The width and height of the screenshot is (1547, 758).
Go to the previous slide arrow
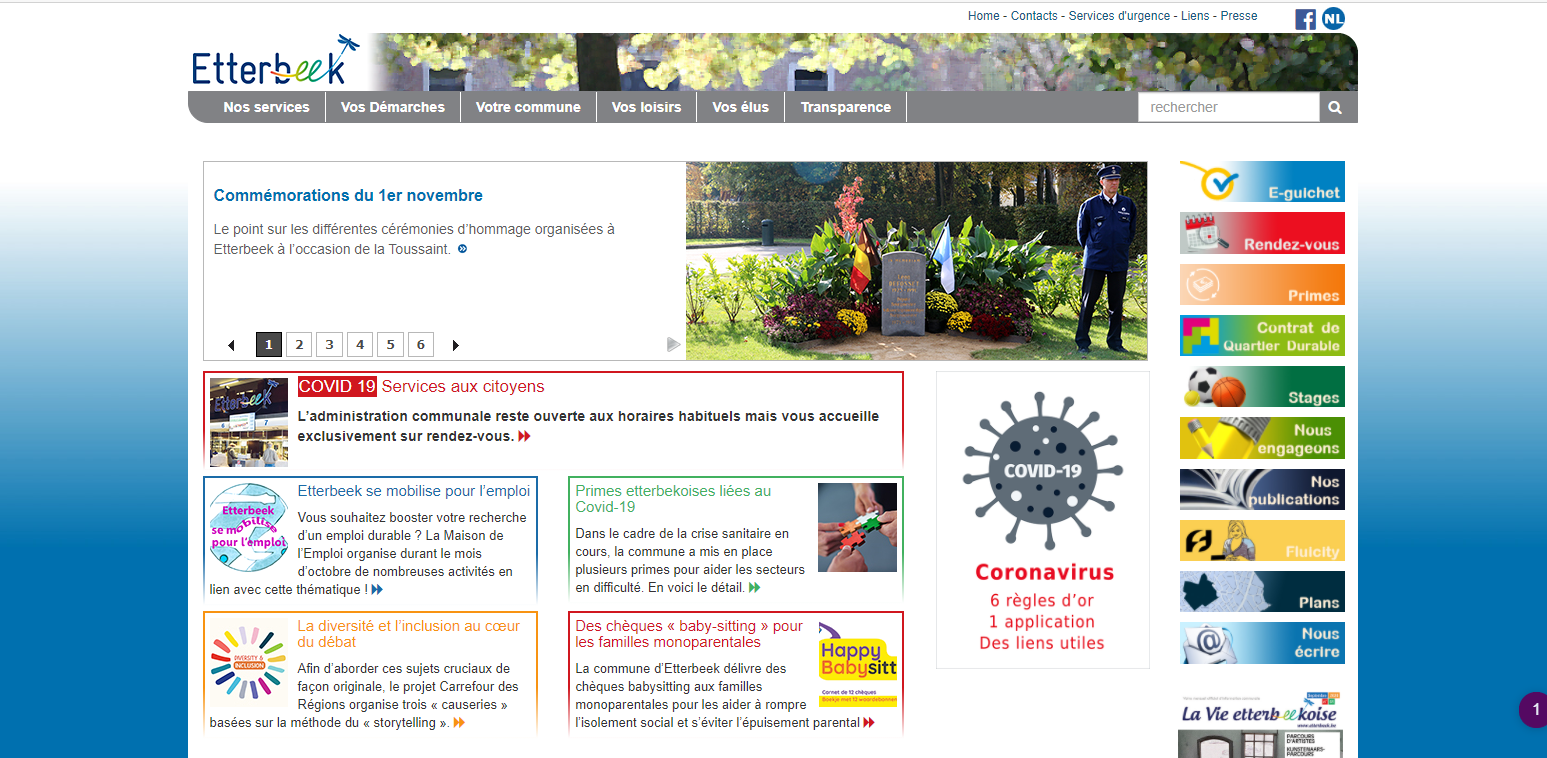point(231,346)
